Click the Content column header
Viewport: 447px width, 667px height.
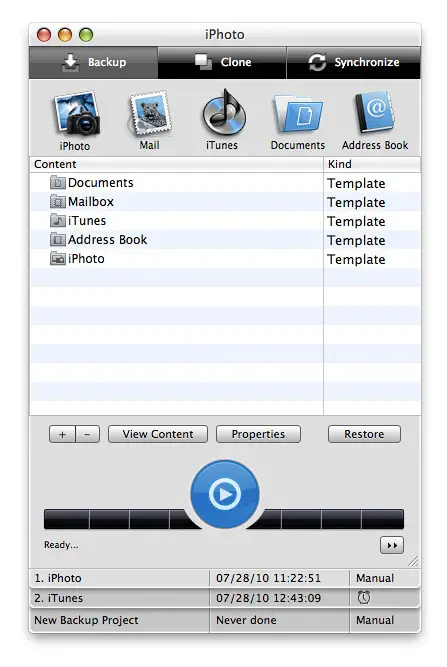177,164
